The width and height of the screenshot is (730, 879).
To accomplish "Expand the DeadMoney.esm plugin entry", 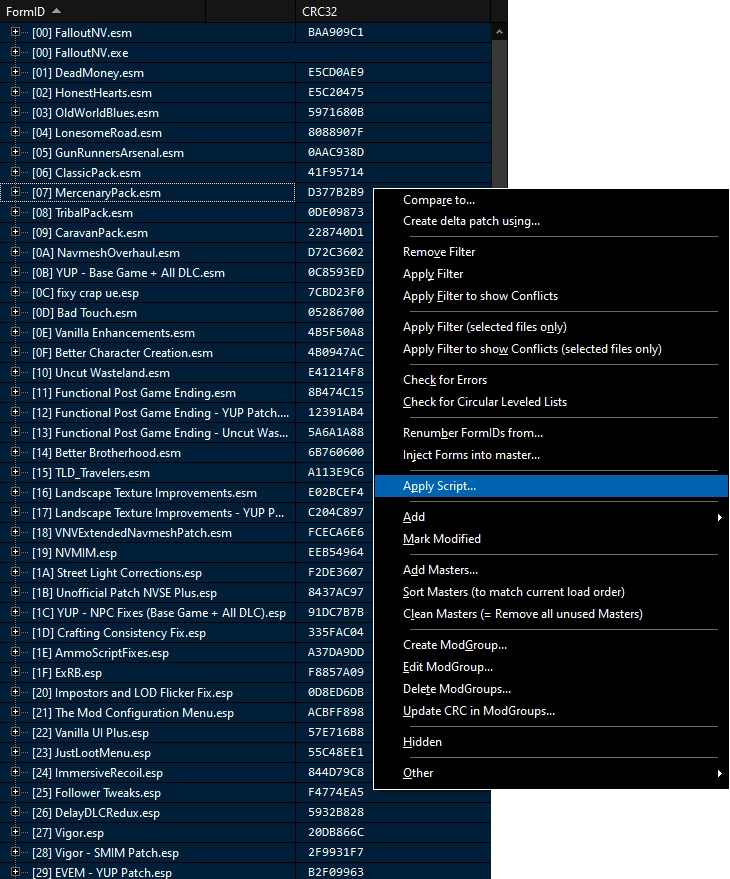I will 15,72.
